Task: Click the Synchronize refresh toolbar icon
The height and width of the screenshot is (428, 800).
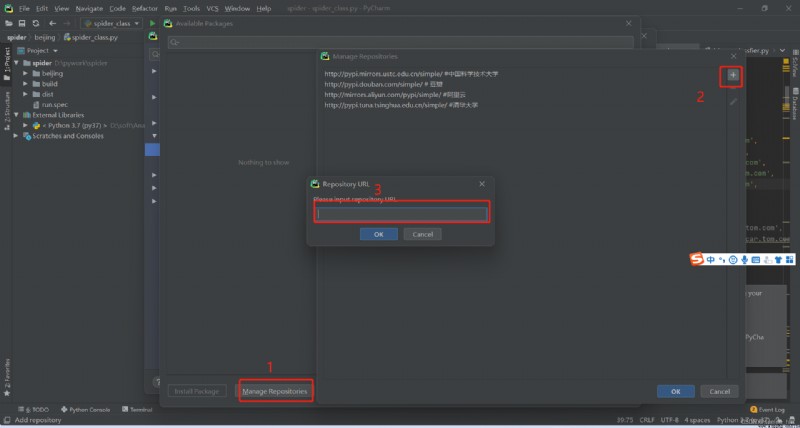Action: (36, 23)
